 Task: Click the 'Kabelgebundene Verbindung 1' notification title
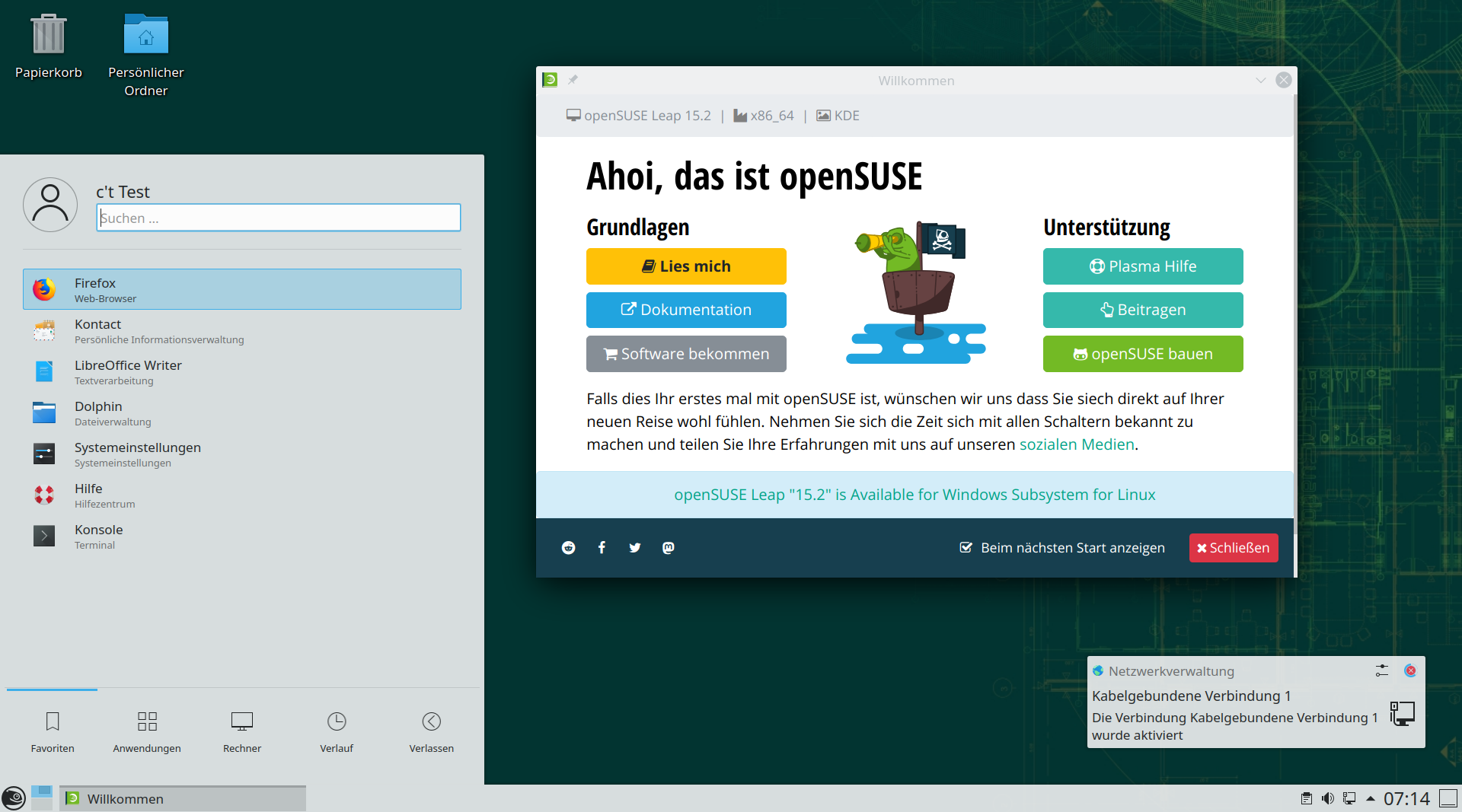tap(1191, 696)
